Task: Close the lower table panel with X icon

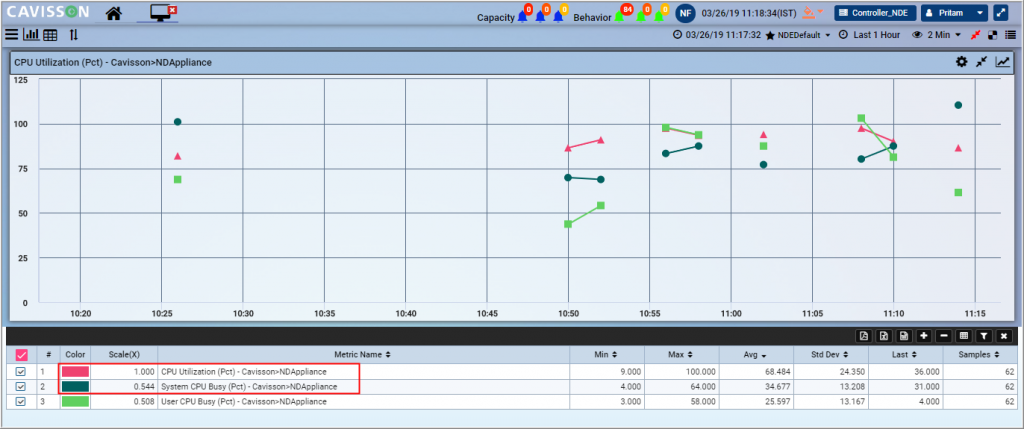Action: pyautogui.click(x=1004, y=336)
